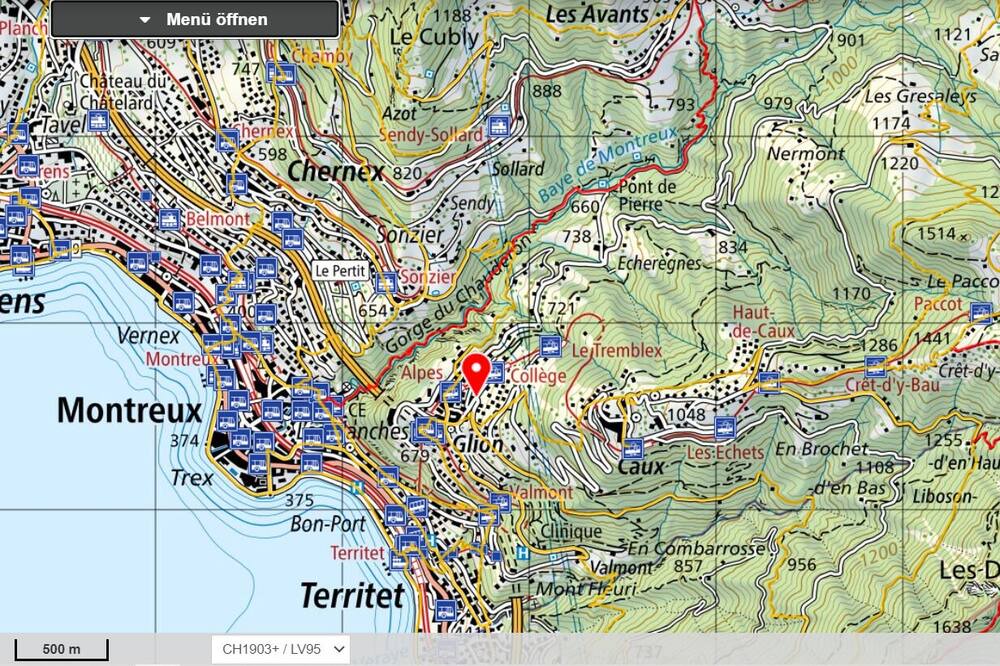This screenshot has height=666, width=1000.
Task: Select the stop icon left of Valmont label
Action: [x=500, y=502]
